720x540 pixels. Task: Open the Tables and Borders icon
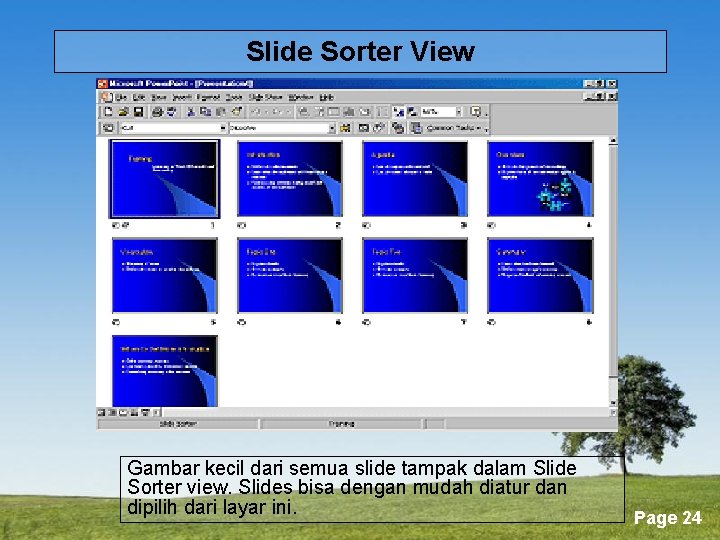coord(319,112)
